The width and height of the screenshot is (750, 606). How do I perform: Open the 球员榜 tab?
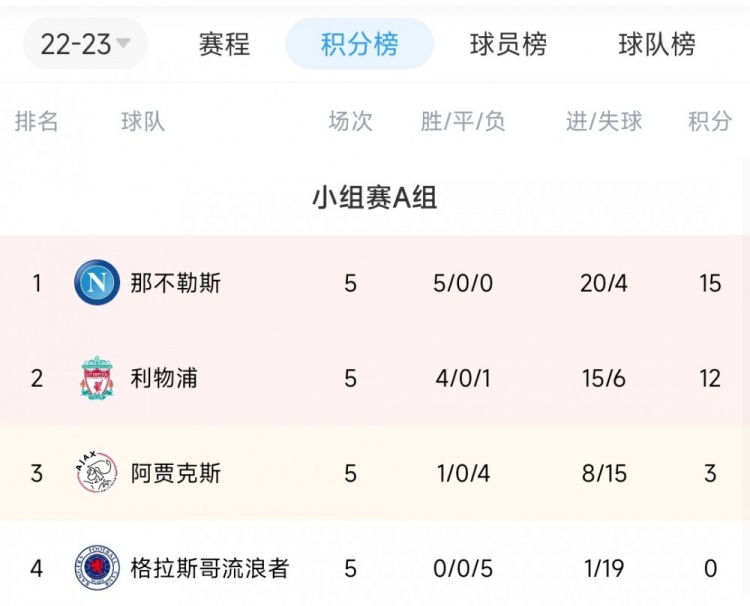click(x=508, y=44)
